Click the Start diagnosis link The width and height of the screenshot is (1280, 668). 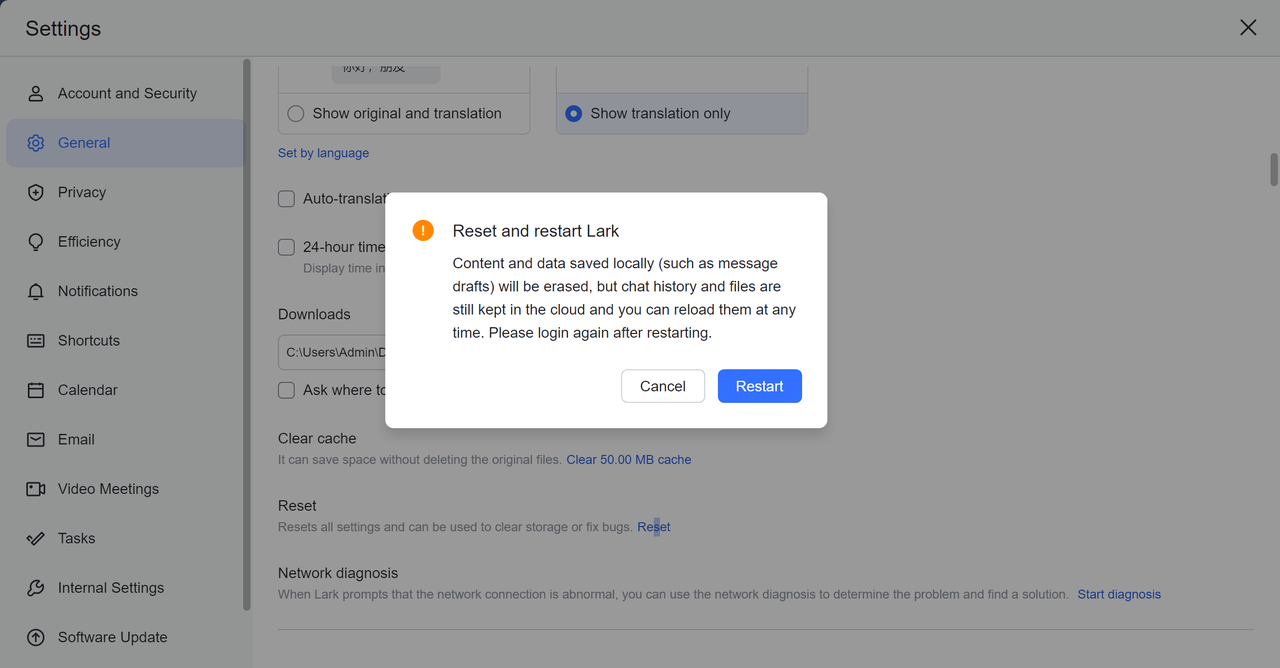[x=1119, y=594]
